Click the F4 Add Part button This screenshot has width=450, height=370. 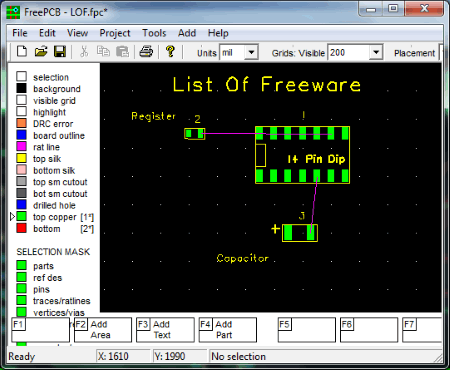tap(228, 330)
